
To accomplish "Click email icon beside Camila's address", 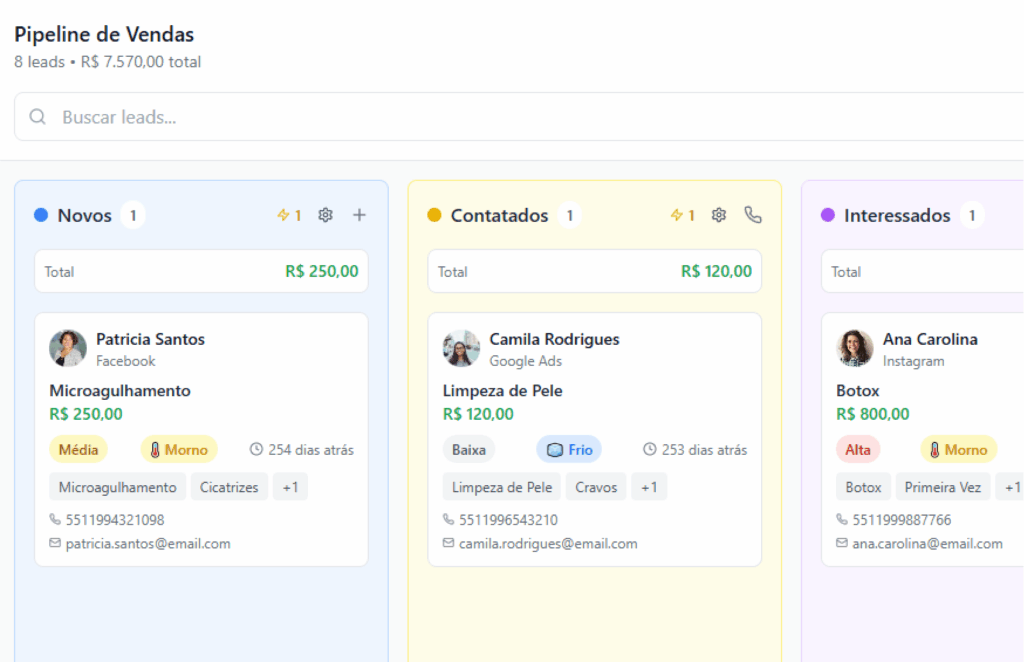I will [449, 544].
